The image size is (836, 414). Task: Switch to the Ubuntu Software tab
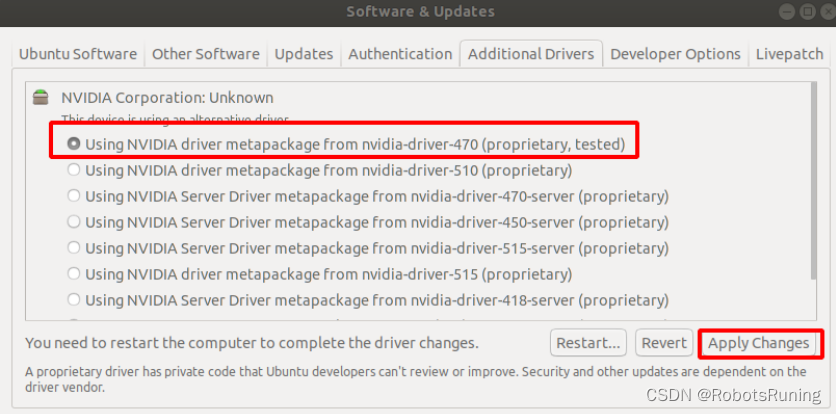(x=80, y=54)
